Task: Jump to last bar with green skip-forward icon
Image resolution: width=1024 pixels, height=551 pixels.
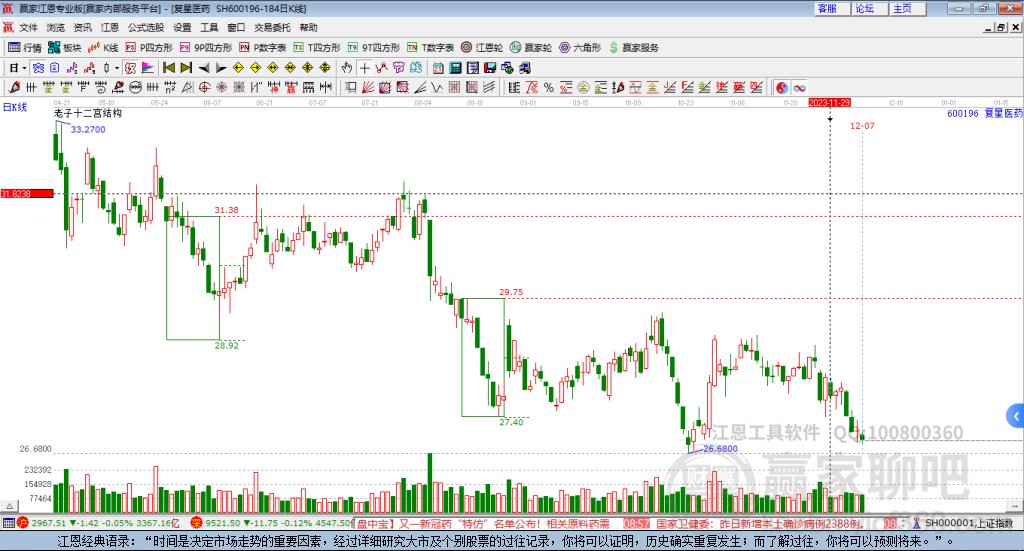Action: (186, 68)
